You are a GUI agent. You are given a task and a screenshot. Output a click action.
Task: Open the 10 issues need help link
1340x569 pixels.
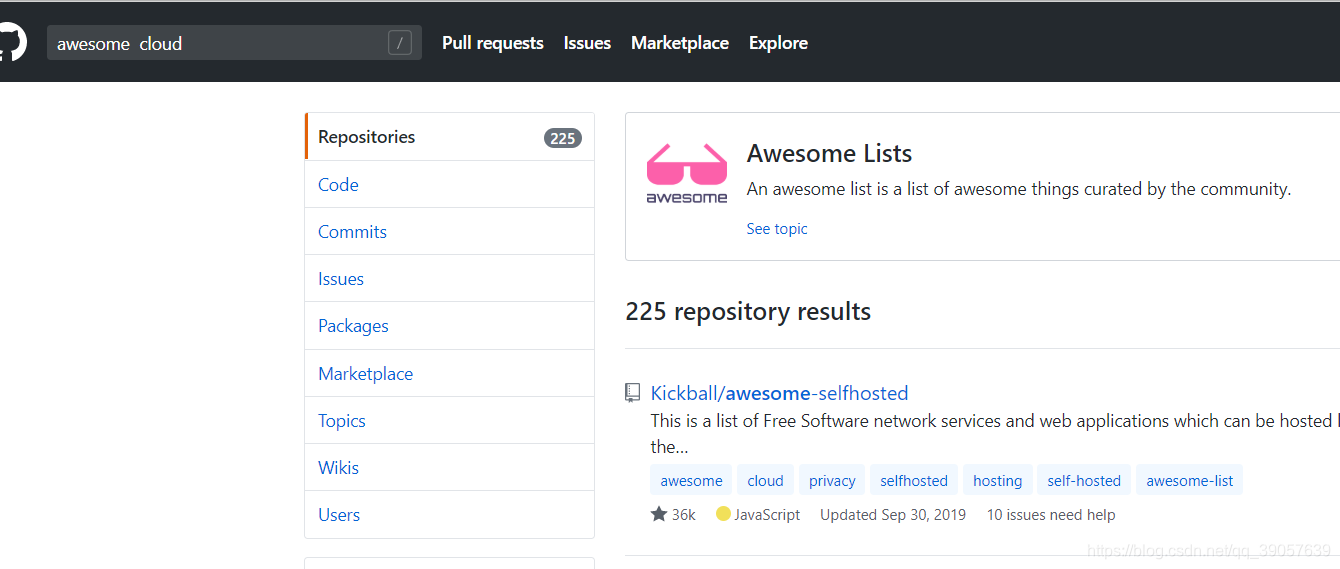tap(1051, 514)
